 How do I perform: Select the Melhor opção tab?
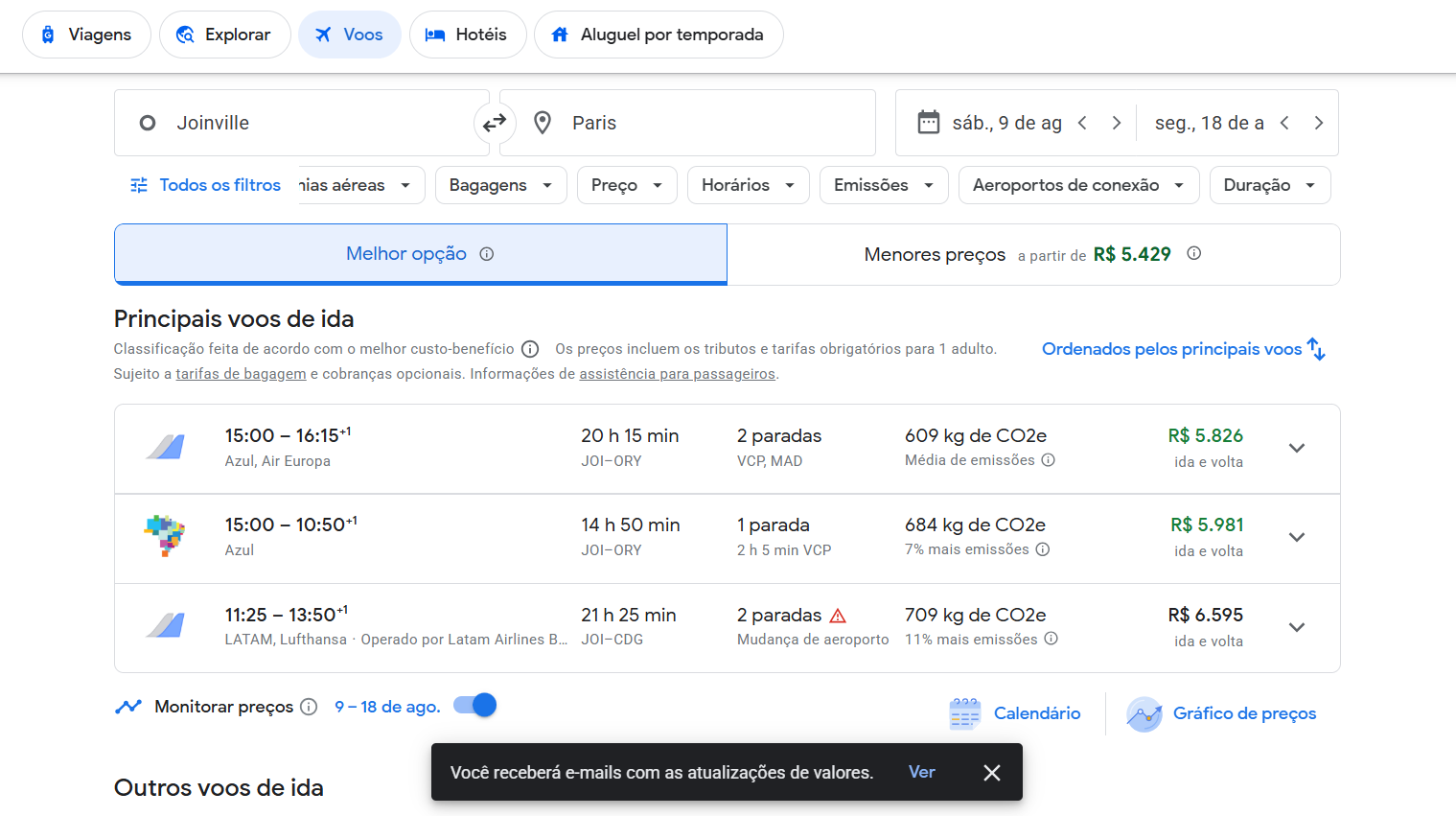(x=421, y=254)
